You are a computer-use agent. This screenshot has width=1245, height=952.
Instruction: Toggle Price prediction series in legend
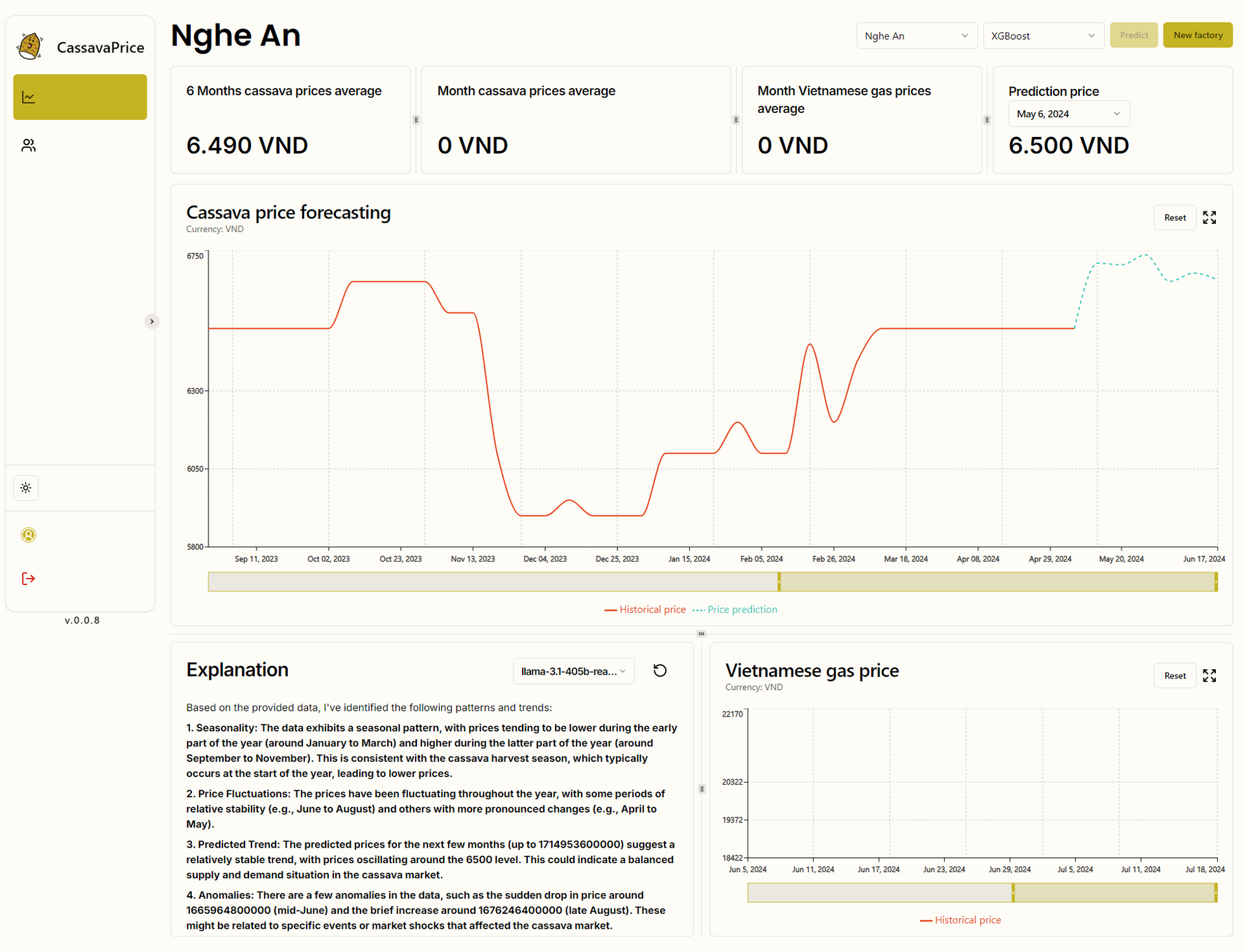tap(735, 610)
